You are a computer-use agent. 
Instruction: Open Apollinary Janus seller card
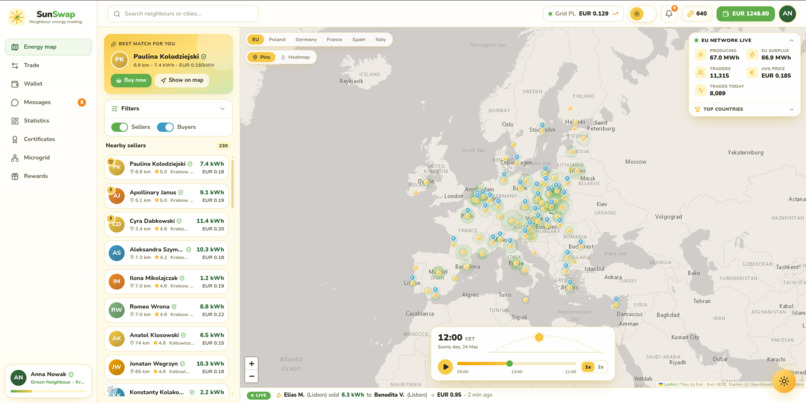click(x=166, y=196)
